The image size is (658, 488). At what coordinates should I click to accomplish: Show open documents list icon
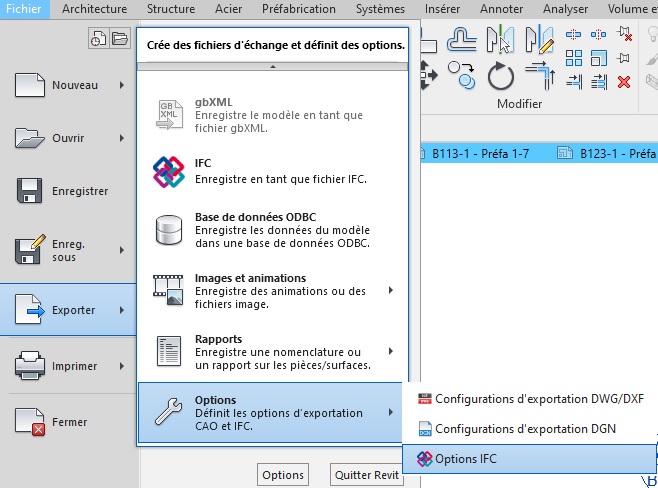(120, 39)
